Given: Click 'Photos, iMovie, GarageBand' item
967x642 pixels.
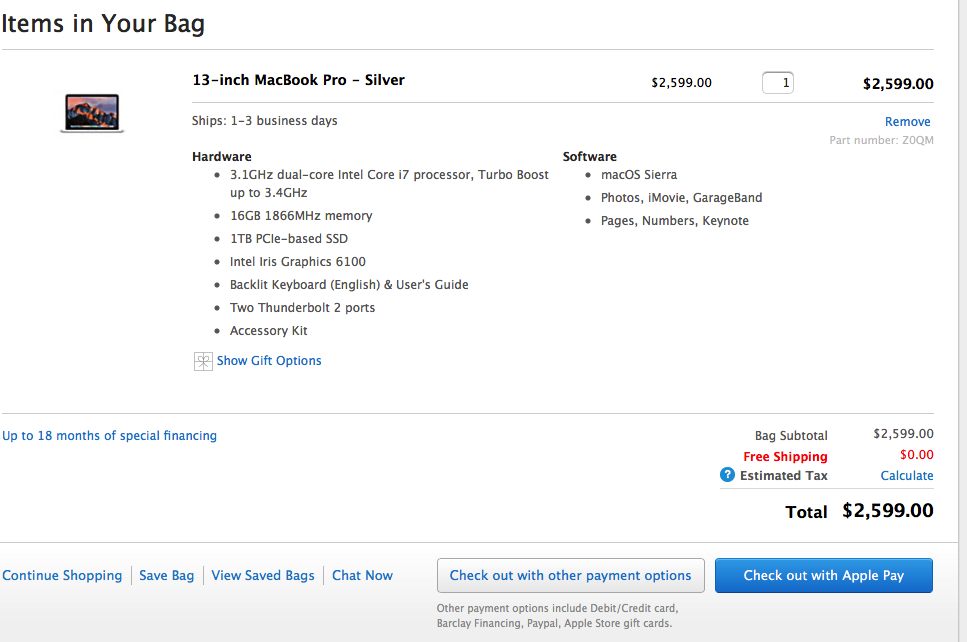Looking at the screenshot, I should point(681,197).
